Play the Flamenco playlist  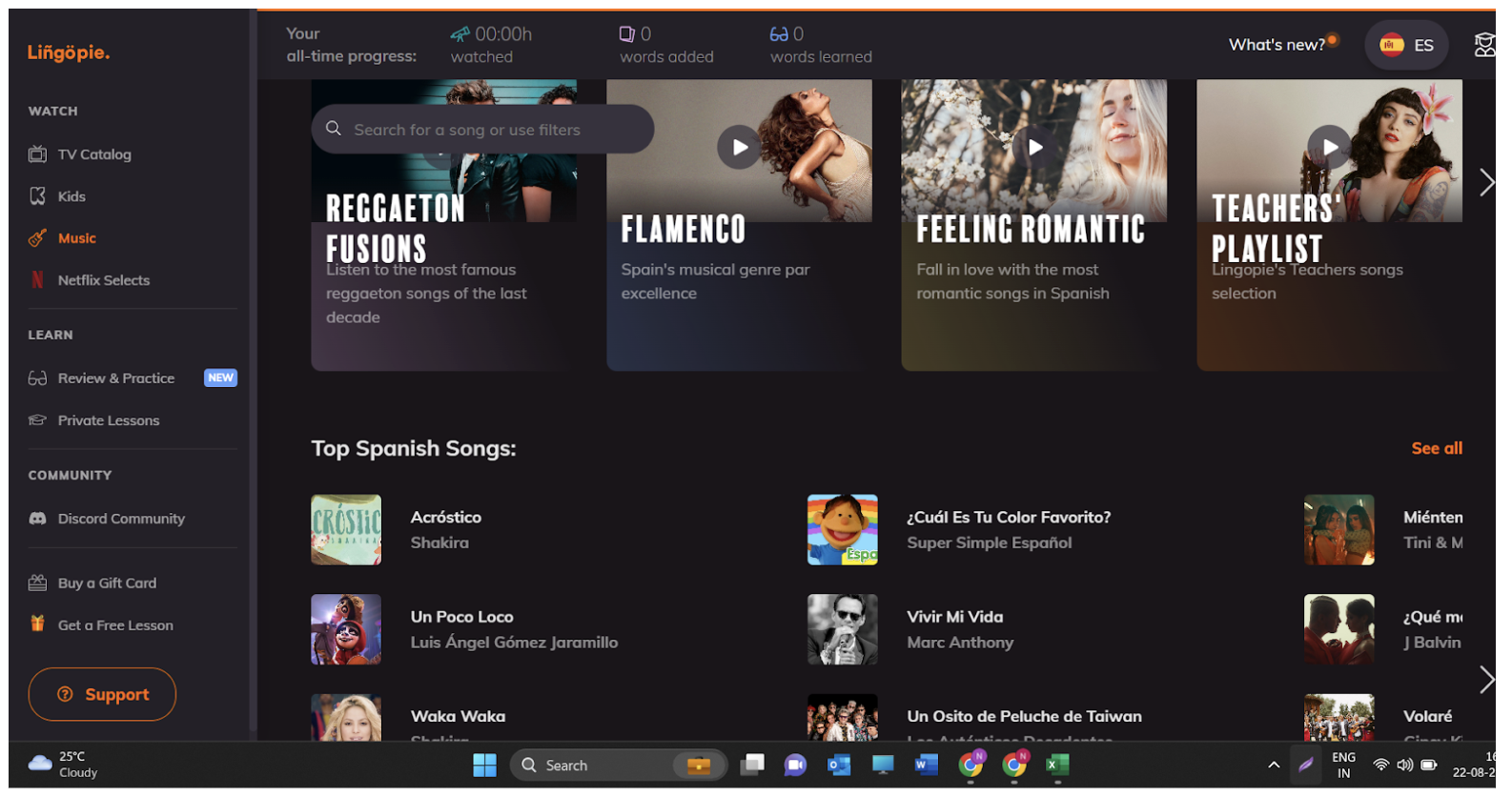point(739,147)
